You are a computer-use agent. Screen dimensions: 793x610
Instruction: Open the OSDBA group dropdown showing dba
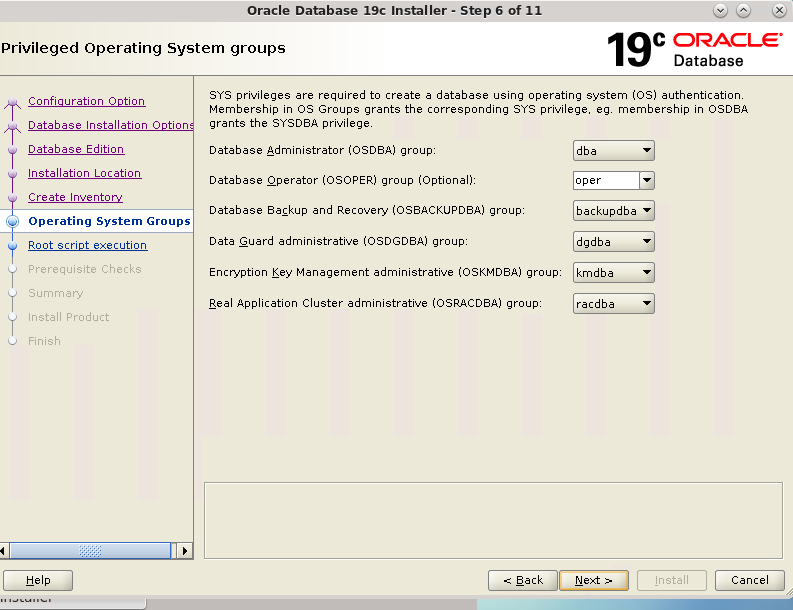[x=613, y=151]
